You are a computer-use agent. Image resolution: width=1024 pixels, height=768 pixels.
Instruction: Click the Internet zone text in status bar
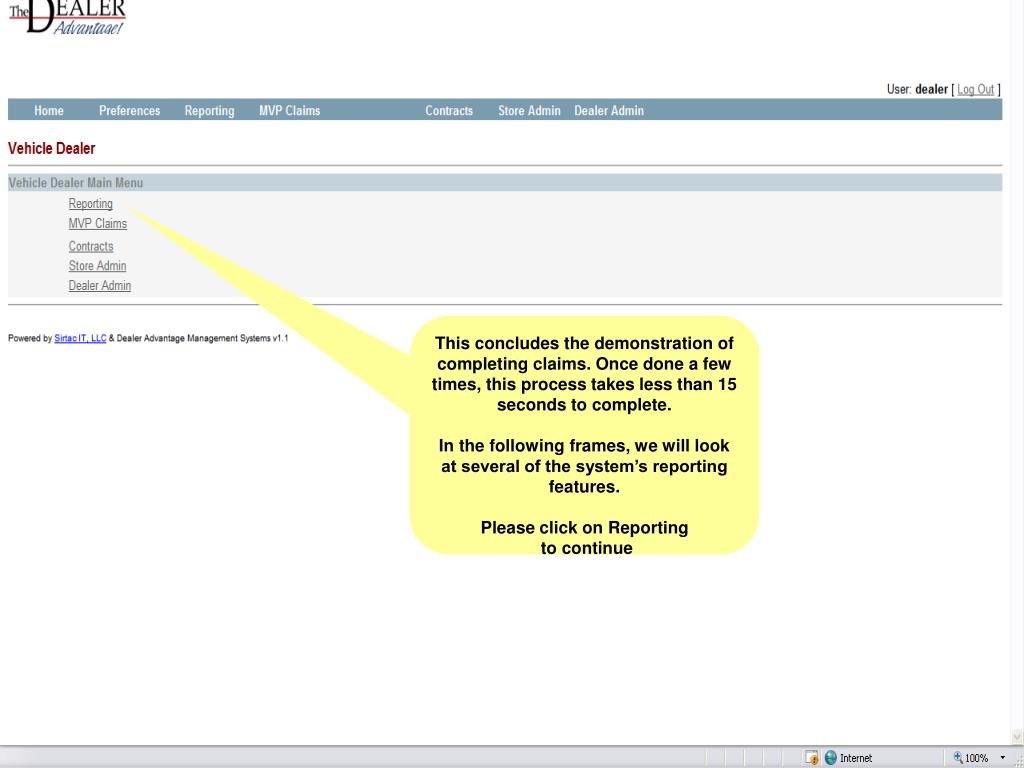[856, 758]
